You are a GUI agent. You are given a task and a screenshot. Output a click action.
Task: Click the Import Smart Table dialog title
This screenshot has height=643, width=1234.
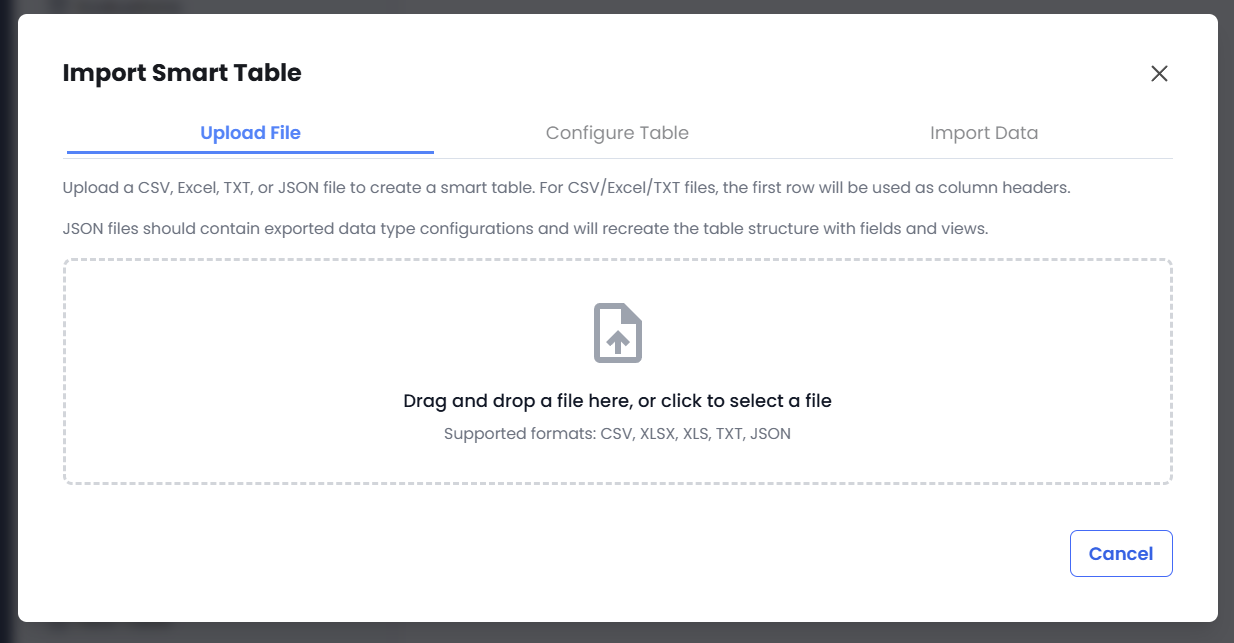tap(183, 72)
